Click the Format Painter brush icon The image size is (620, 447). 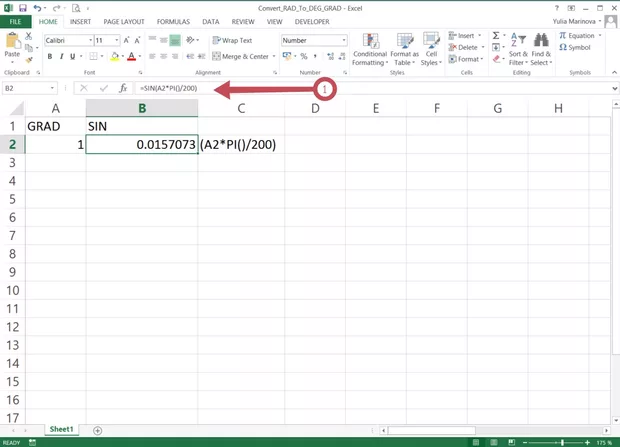point(31,58)
